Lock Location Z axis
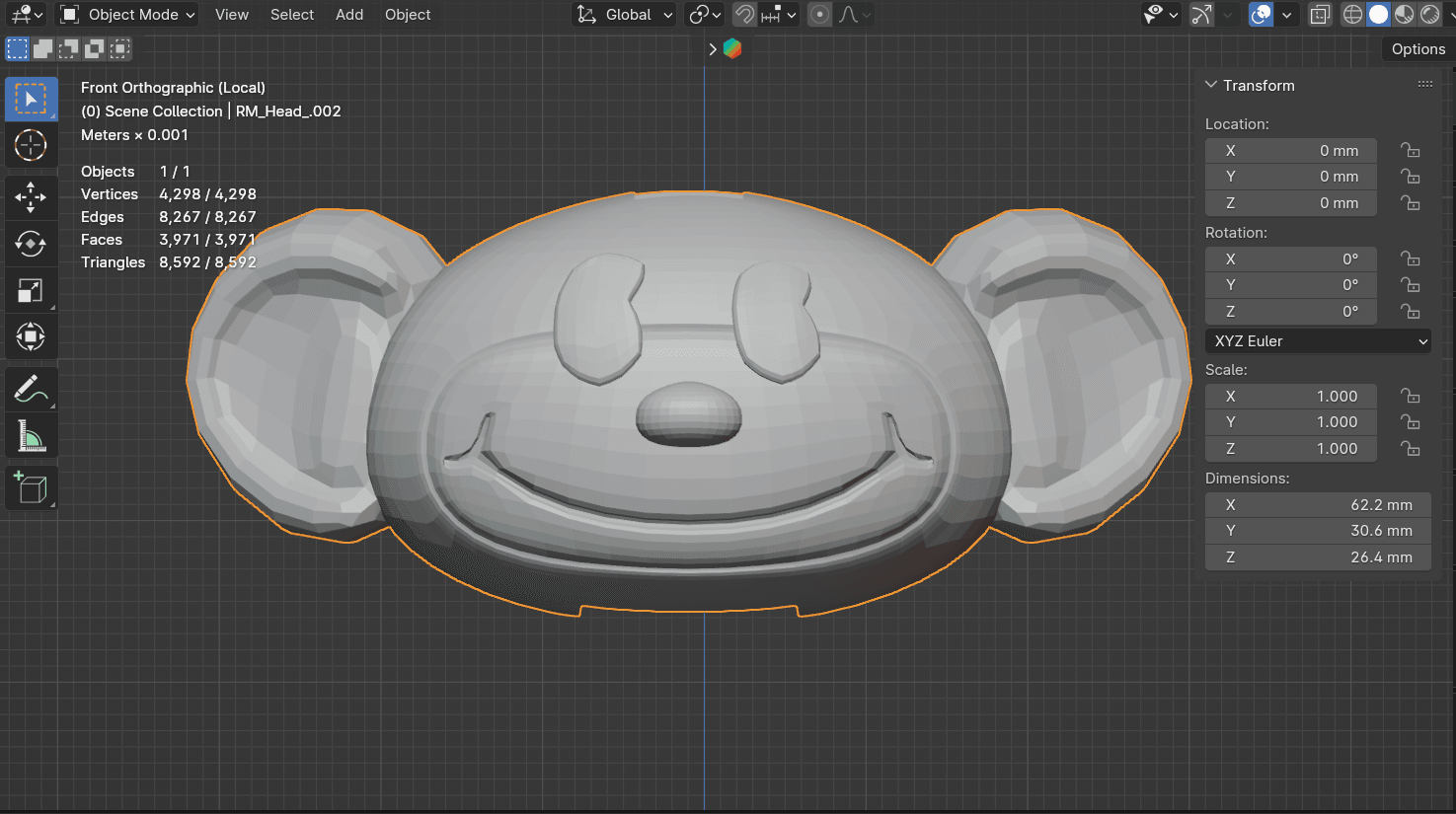1456x814 pixels. 1411,203
